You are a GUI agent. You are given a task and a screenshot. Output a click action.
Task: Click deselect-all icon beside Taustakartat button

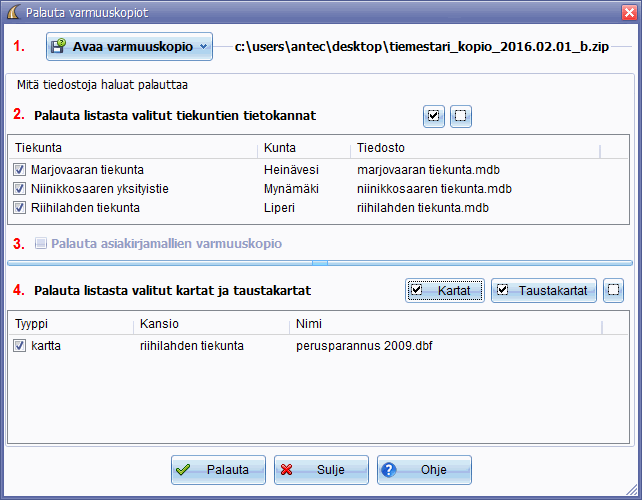point(614,290)
